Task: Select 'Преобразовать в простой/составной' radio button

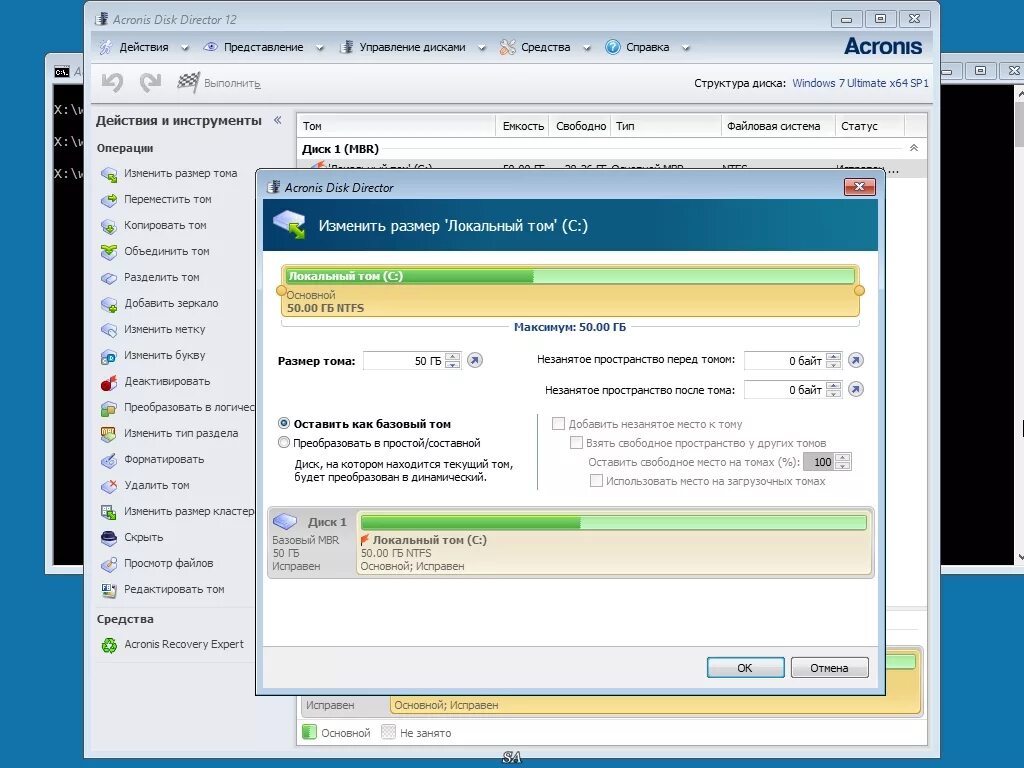Action: pos(283,443)
